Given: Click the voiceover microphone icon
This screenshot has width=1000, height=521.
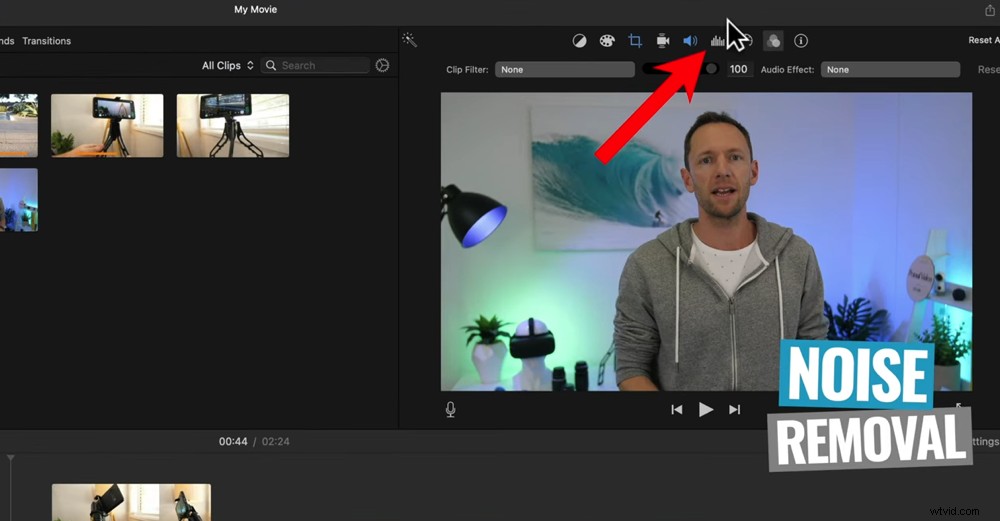Looking at the screenshot, I should point(450,409).
